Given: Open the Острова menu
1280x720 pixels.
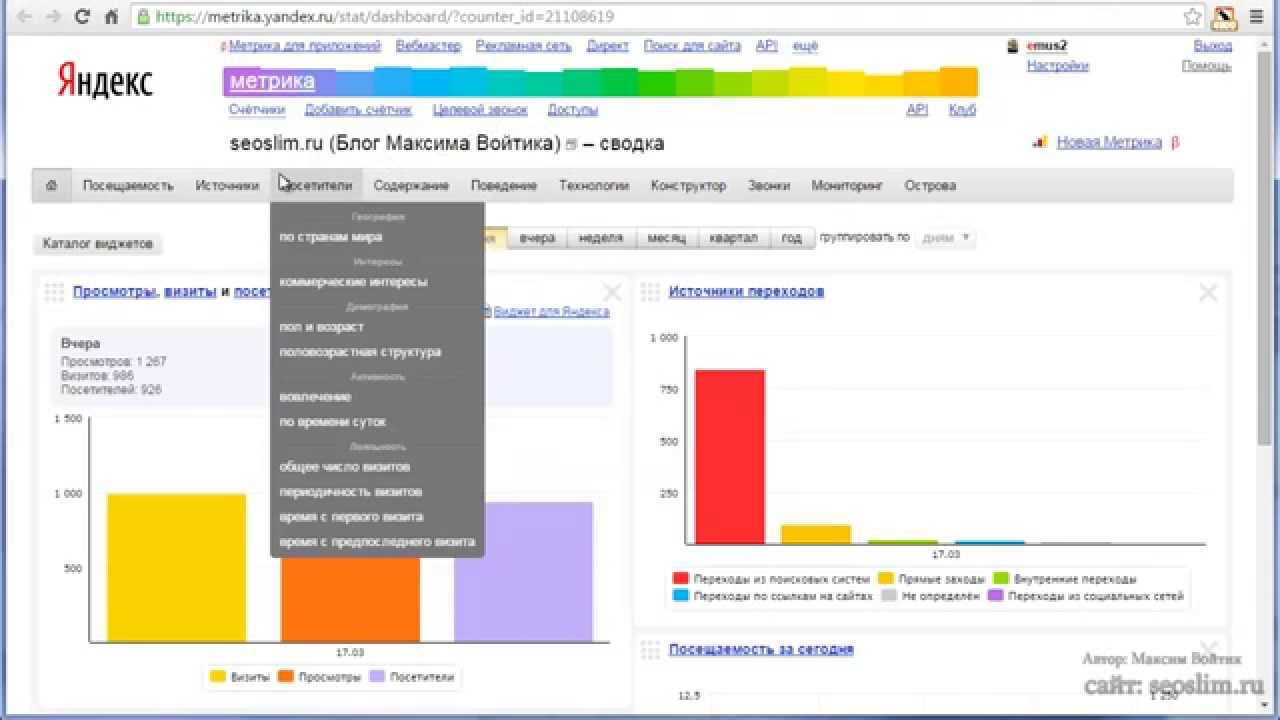Looking at the screenshot, I should tap(930, 185).
